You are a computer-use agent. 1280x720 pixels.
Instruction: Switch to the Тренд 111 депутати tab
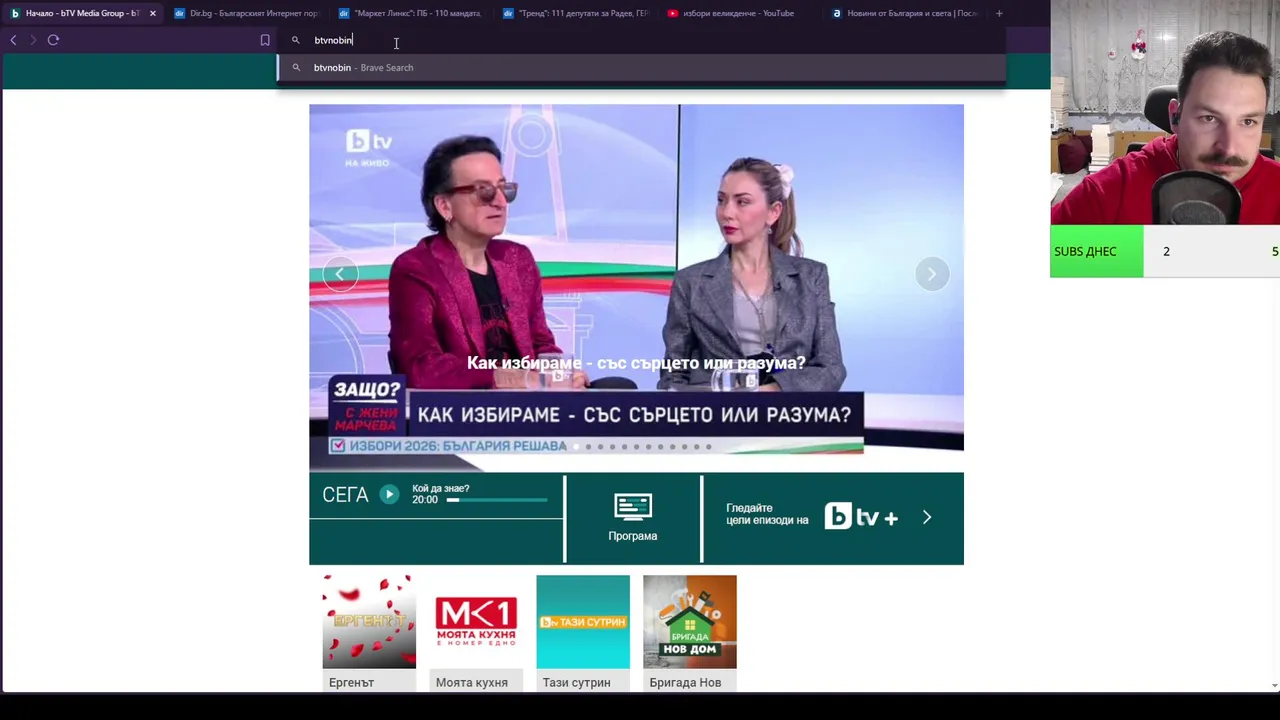click(575, 13)
